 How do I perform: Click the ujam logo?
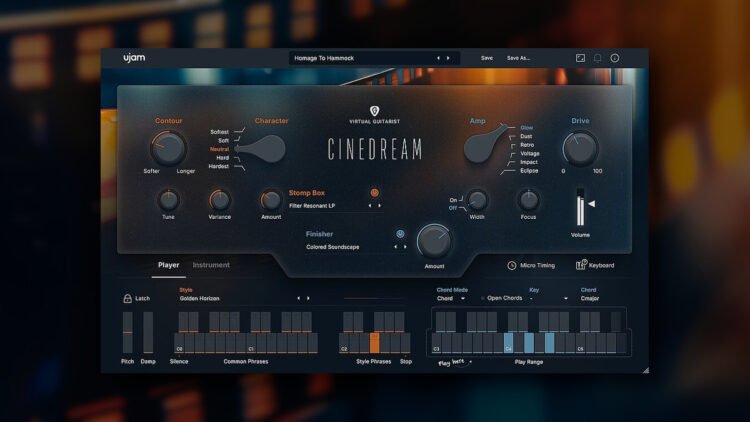pyautogui.click(x=134, y=58)
